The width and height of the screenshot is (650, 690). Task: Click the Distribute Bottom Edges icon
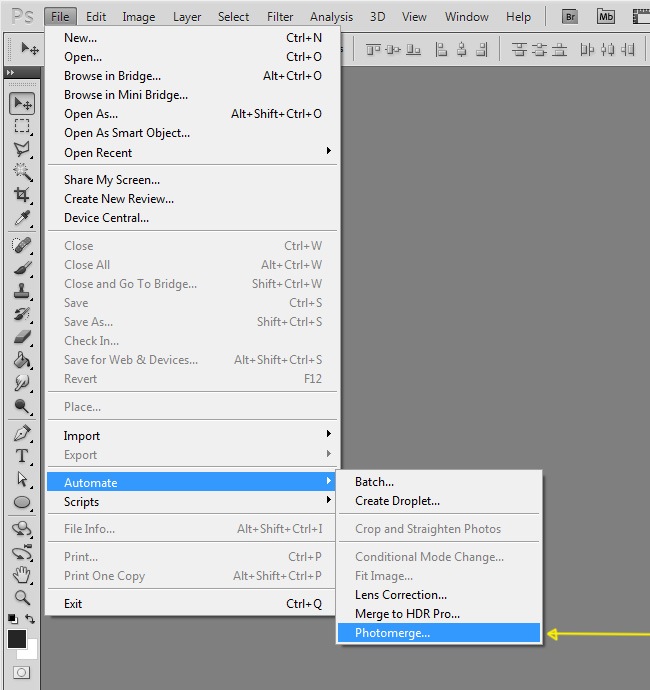tap(559, 50)
